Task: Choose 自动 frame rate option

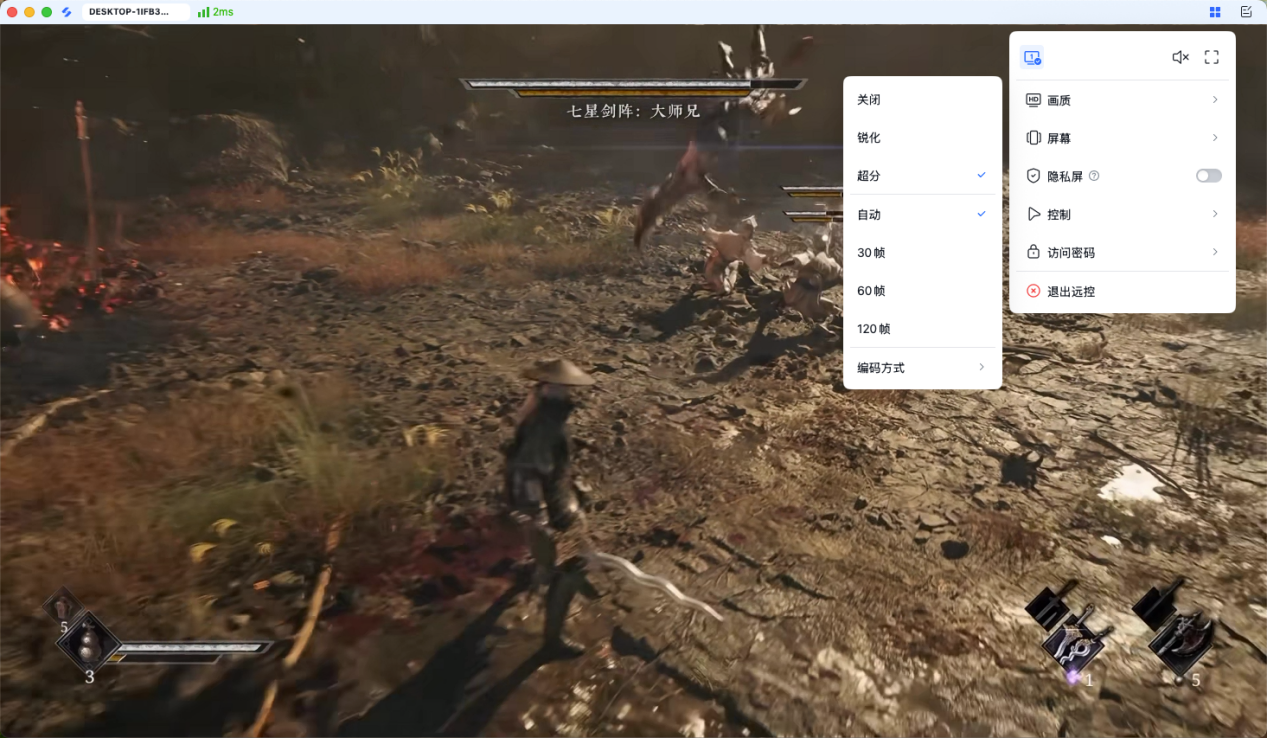Action: pyautogui.click(x=922, y=215)
